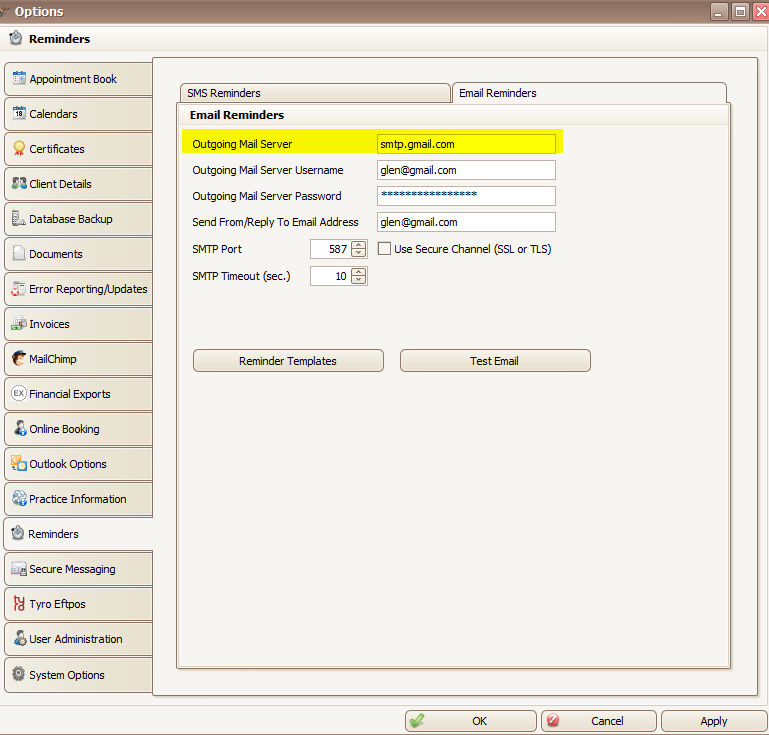Open Outlook Options icon
Screen dimensions: 769x735
[x=19, y=463]
